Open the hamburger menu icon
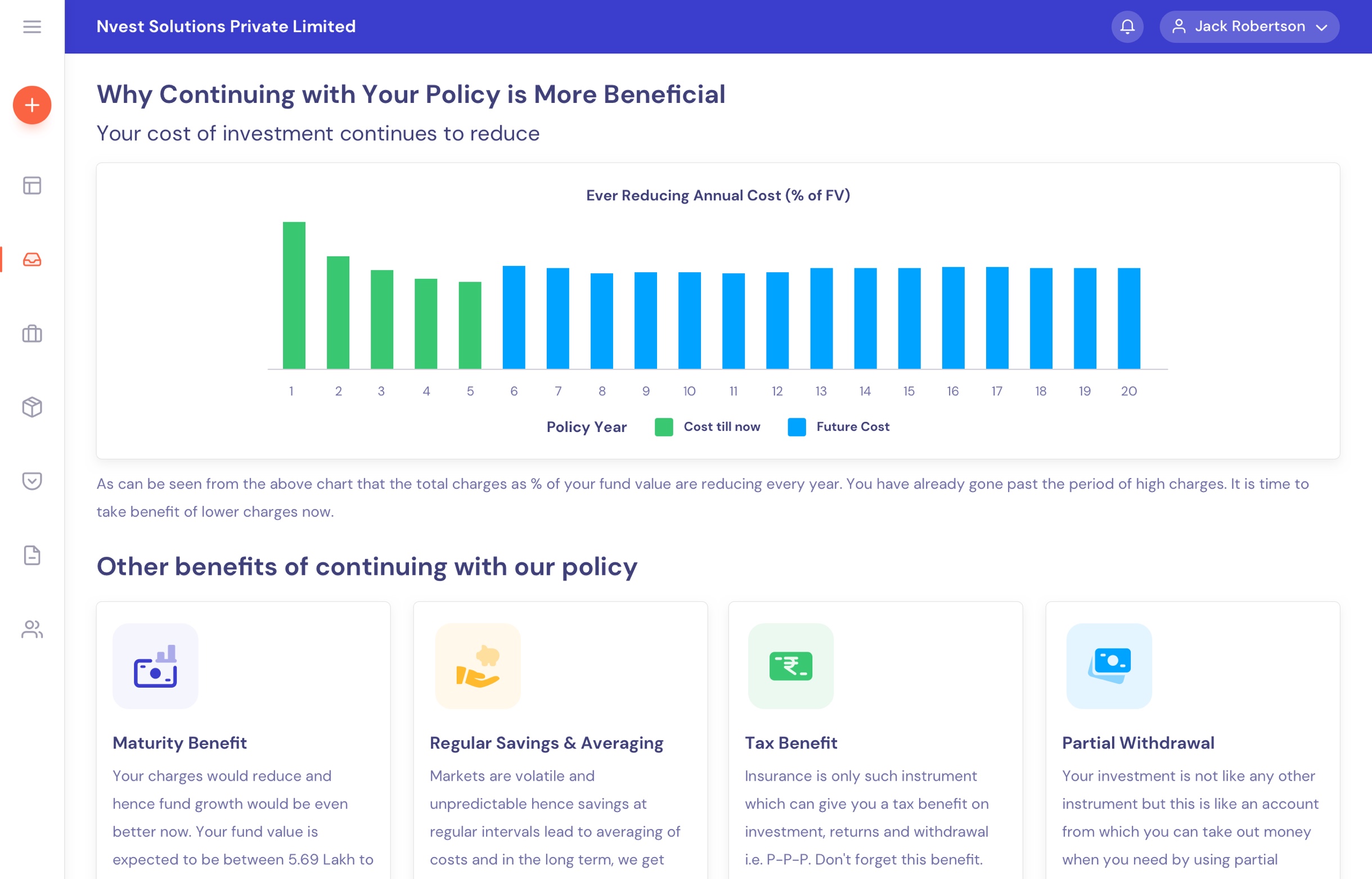 32,27
